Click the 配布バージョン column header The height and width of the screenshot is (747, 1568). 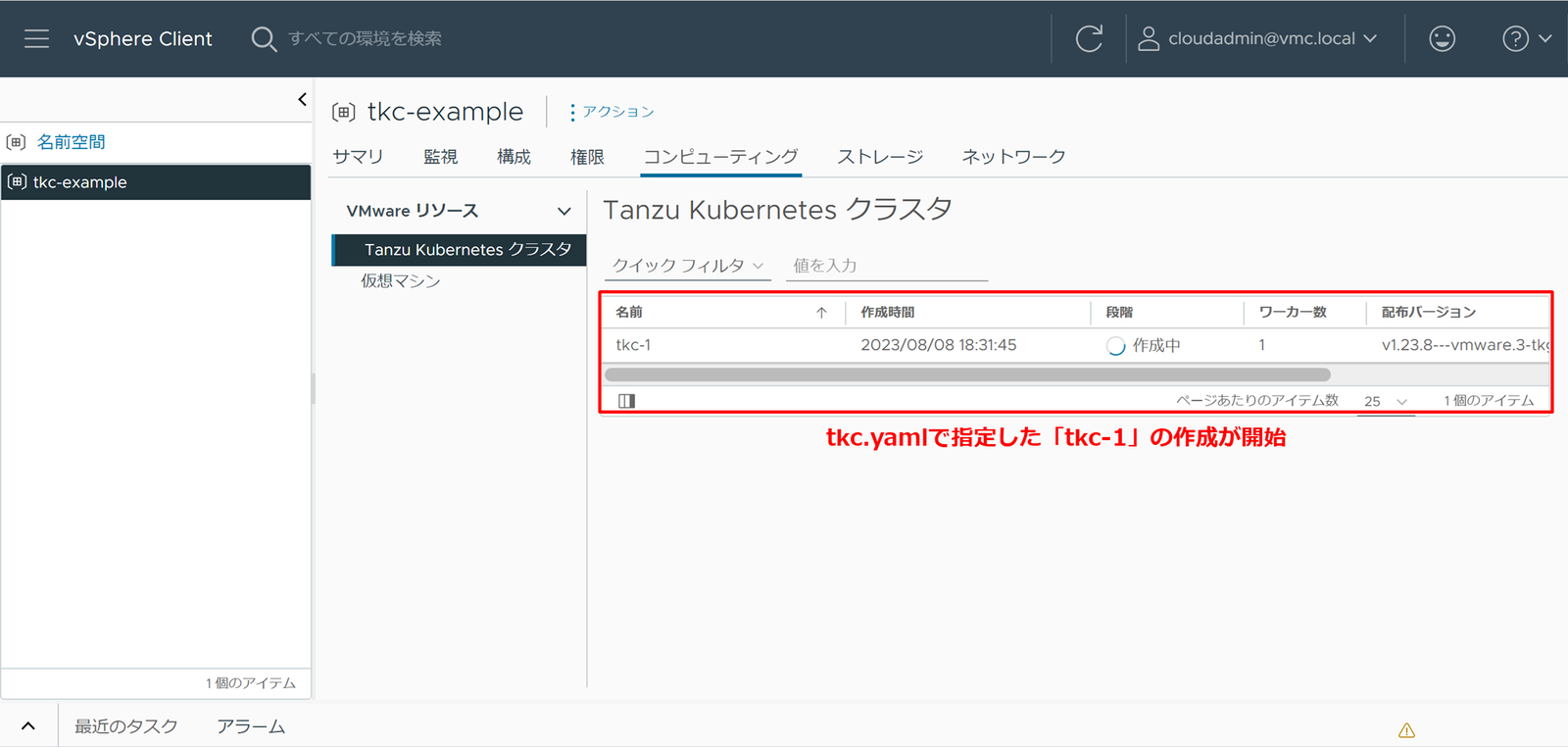point(1429,313)
